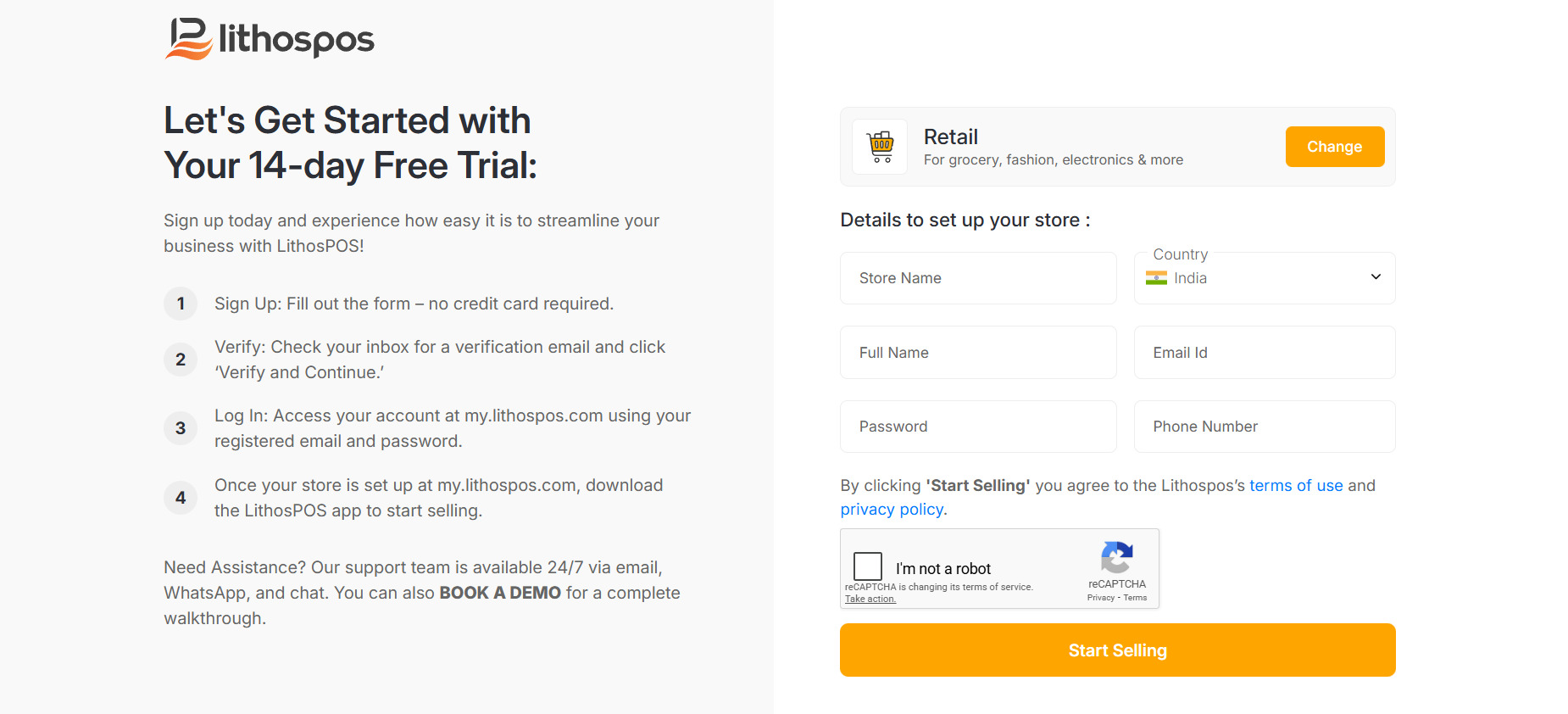
Task: Focus the Store Name field
Action: (978, 278)
